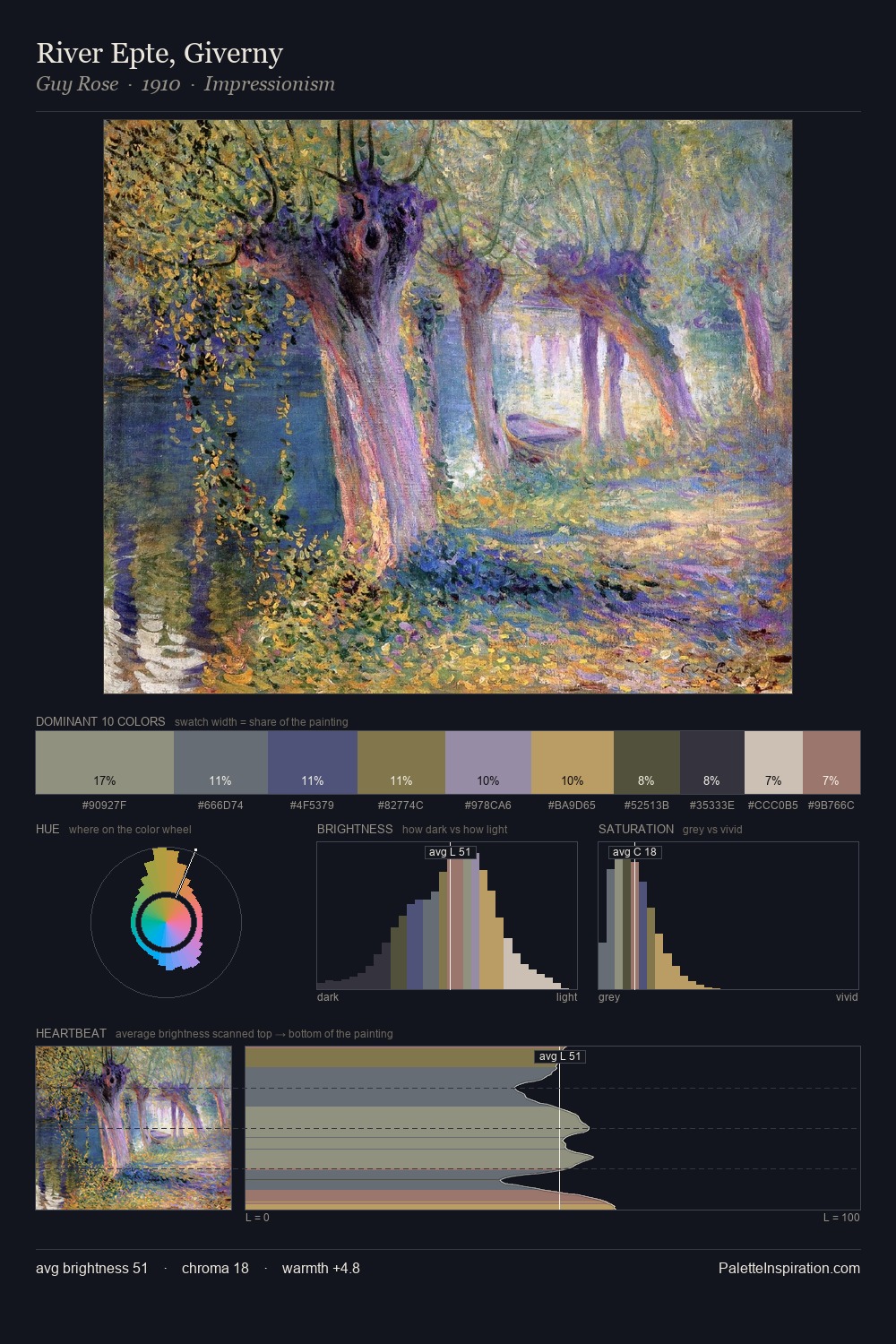The image size is (896, 1344).
Task: Click the 'HUE' section heading
Action: pos(47,829)
